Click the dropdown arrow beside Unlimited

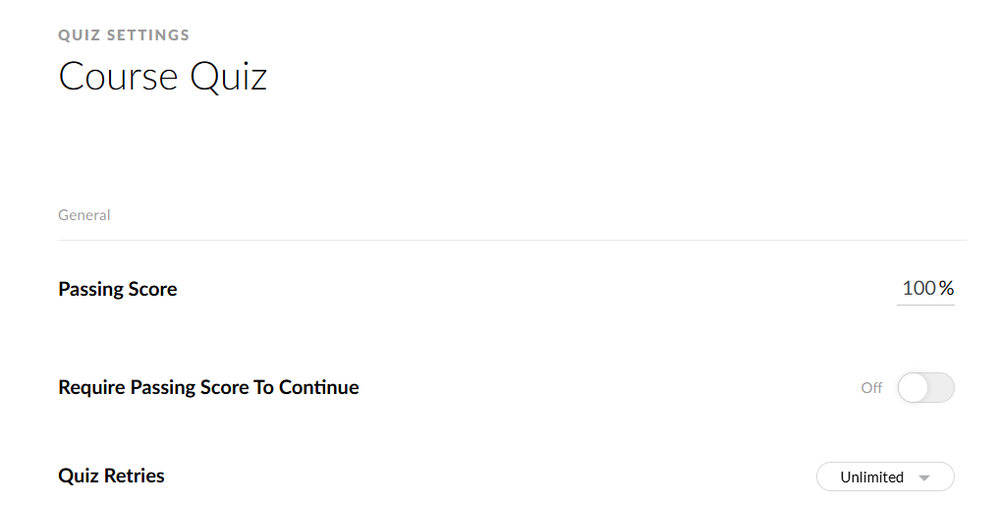[924, 478]
